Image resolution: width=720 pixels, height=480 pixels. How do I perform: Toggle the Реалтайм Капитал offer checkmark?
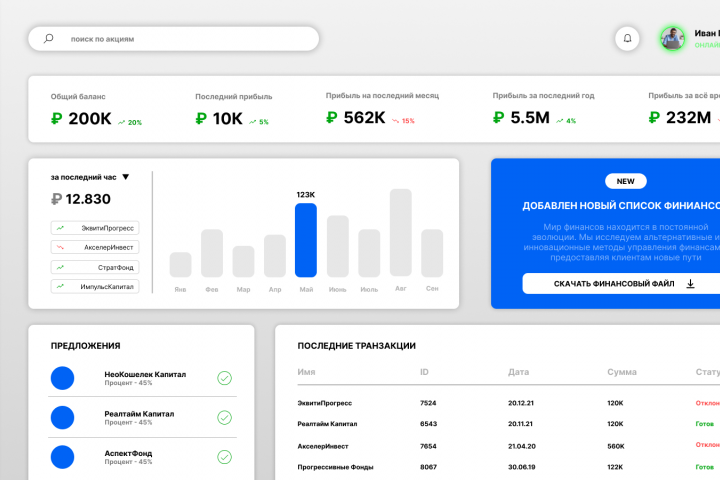225,418
